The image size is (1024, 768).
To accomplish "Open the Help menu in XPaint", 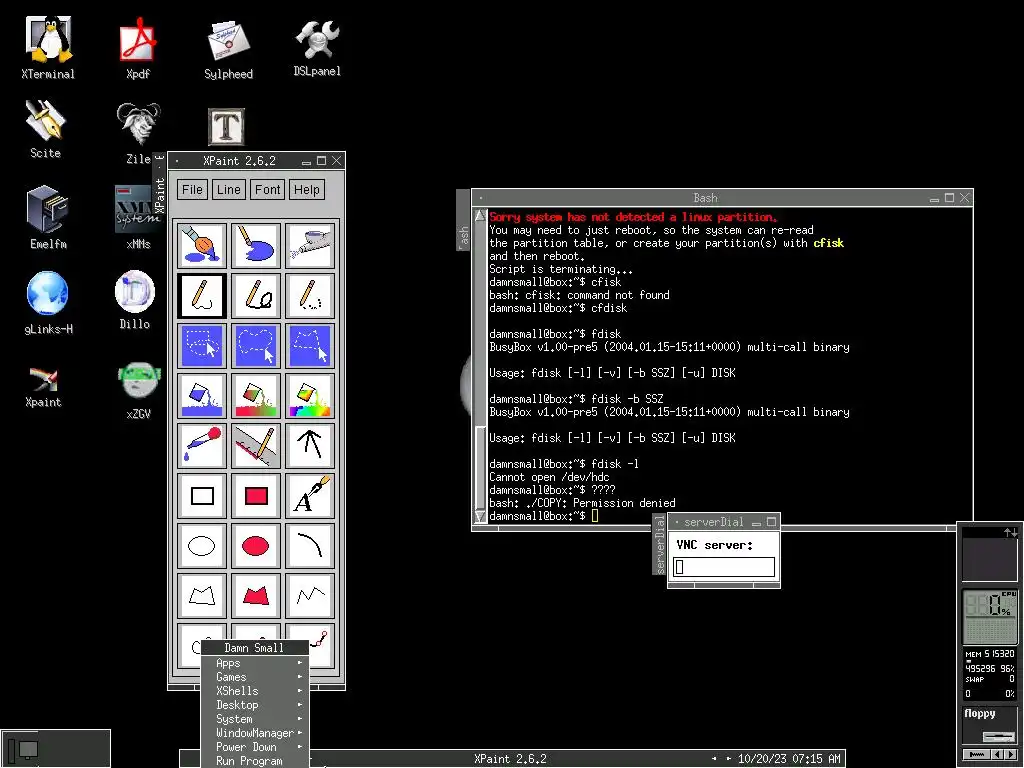I will point(306,189).
